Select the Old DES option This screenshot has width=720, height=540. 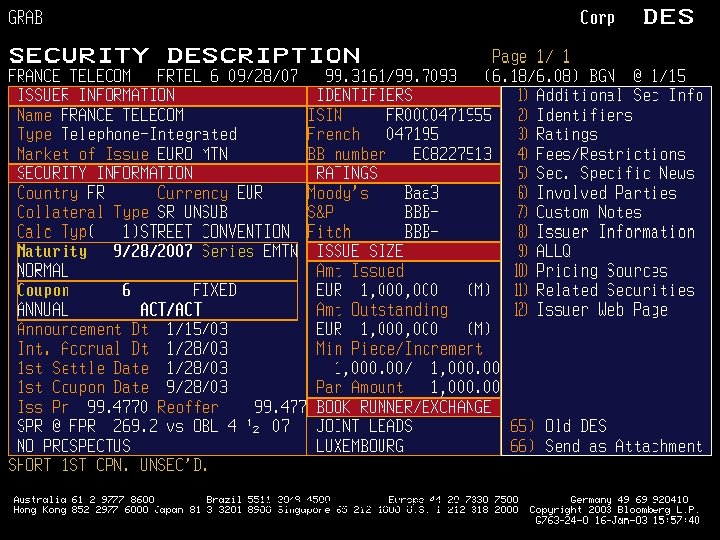click(x=558, y=426)
